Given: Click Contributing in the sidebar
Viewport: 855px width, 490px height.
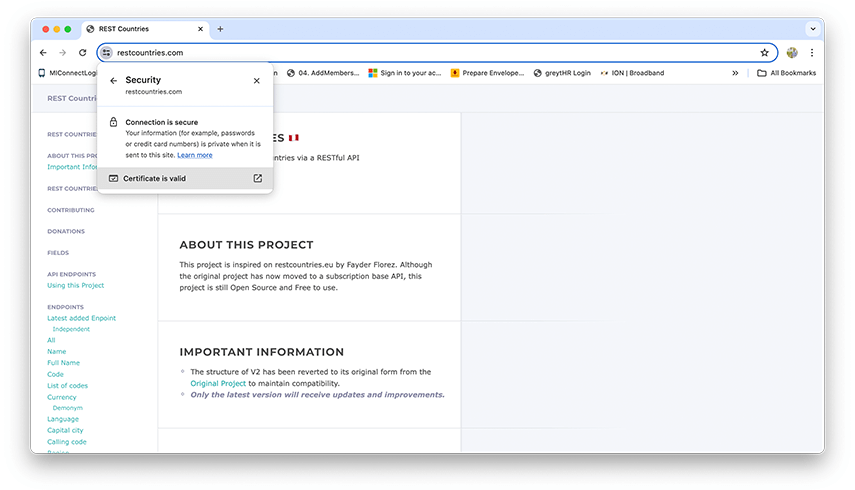Looking at the screenshot, I should [x=71, y=210].
